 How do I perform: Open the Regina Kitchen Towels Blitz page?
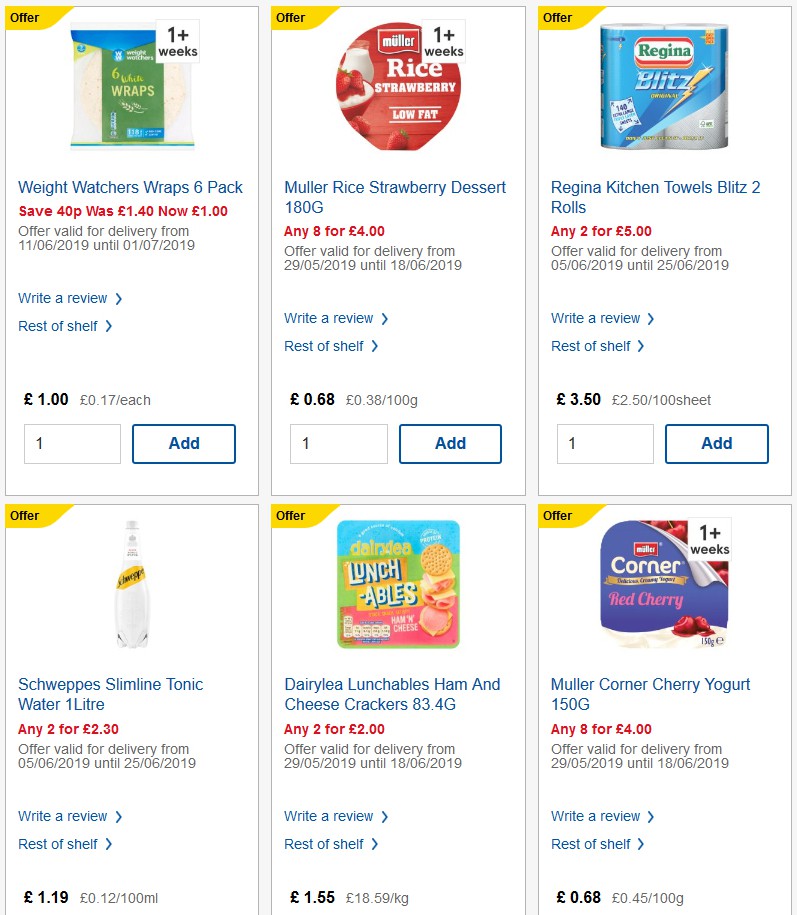coord(655,197)
